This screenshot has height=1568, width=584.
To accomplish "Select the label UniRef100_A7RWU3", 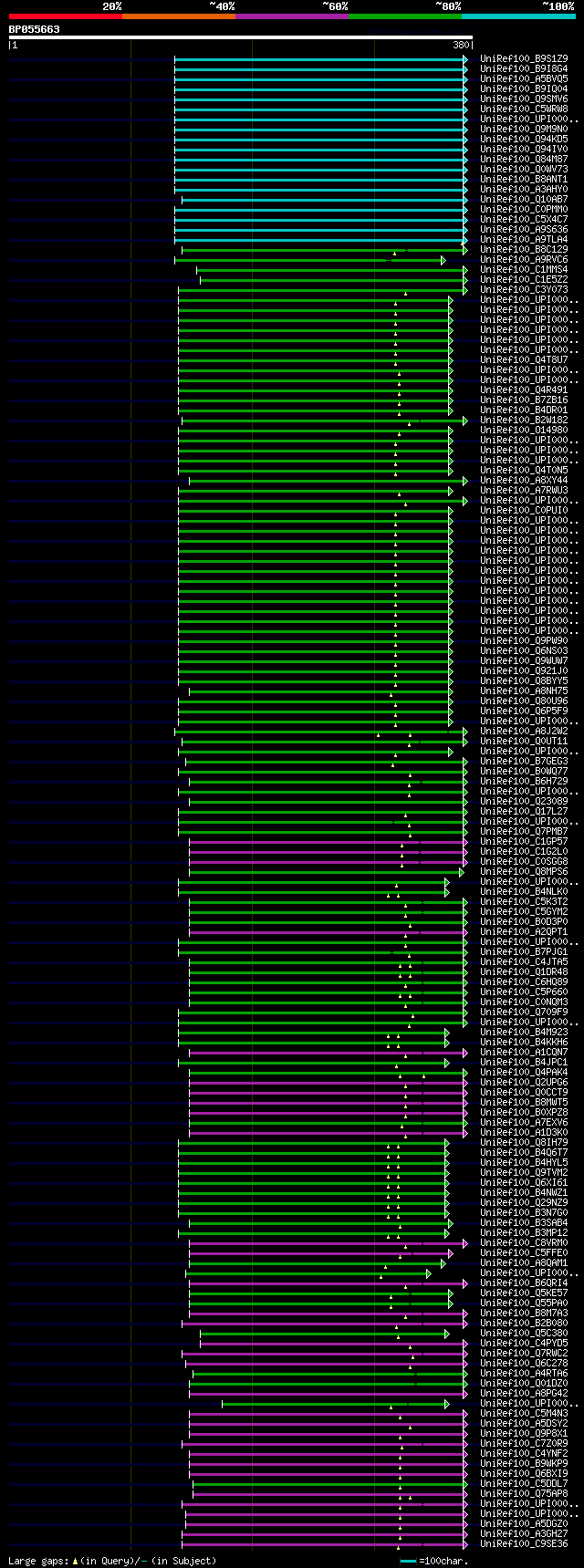I will pyautogui.click(x=524, y=490).
